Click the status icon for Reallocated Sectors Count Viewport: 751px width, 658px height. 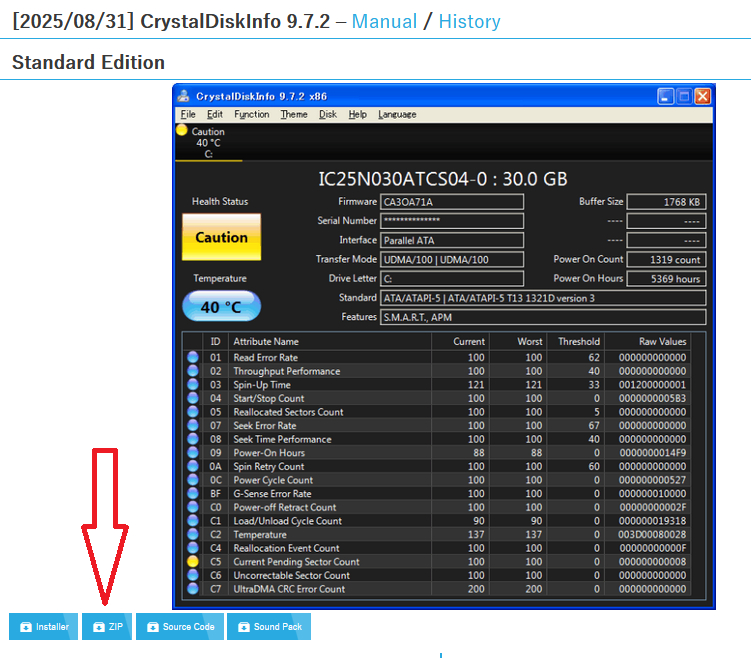pos(193,411)
